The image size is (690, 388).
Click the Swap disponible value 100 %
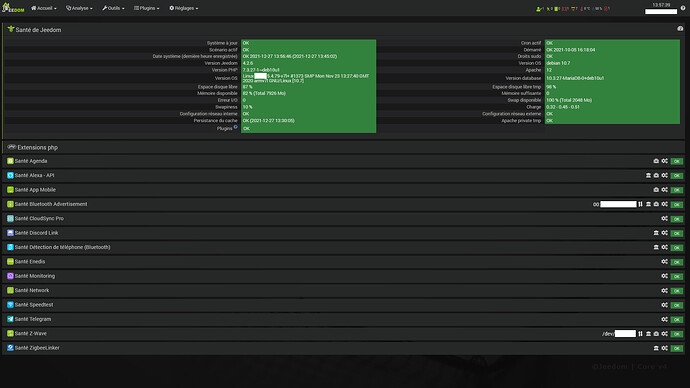coord(569,100)
